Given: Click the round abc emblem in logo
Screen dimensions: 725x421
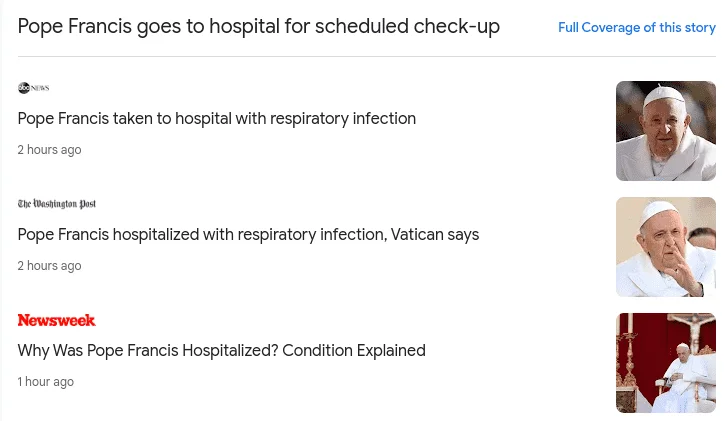Looking at the screenshot, I should [24, 88].
